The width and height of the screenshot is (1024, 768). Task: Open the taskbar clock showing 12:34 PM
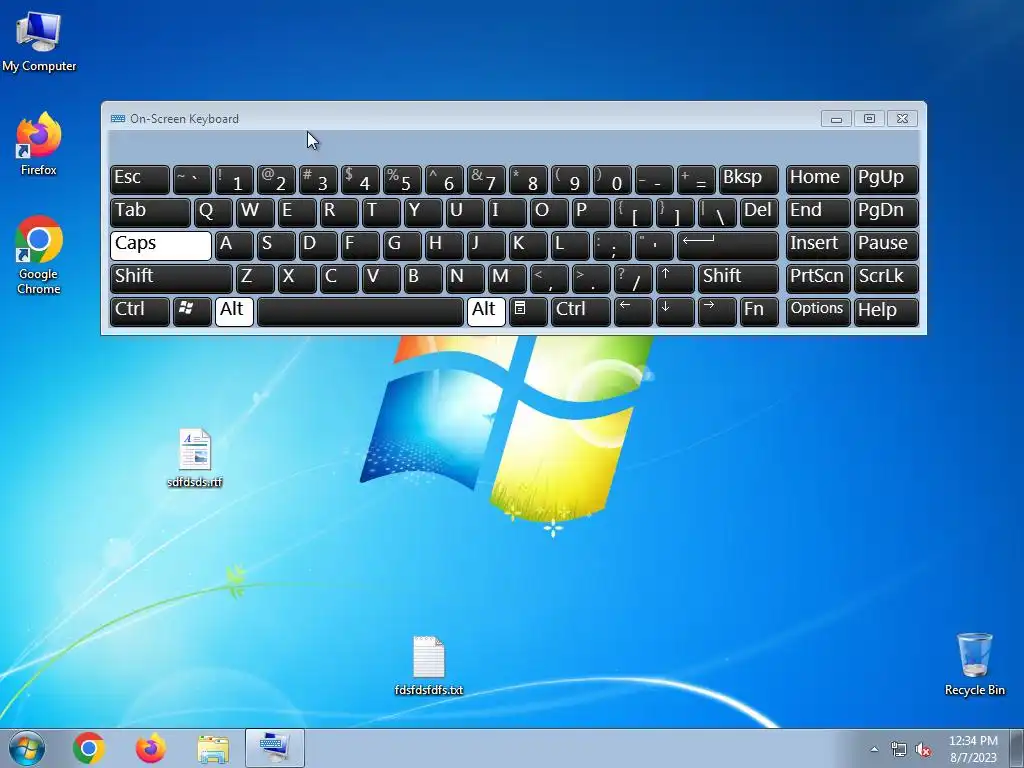click(x=973, y=749)
